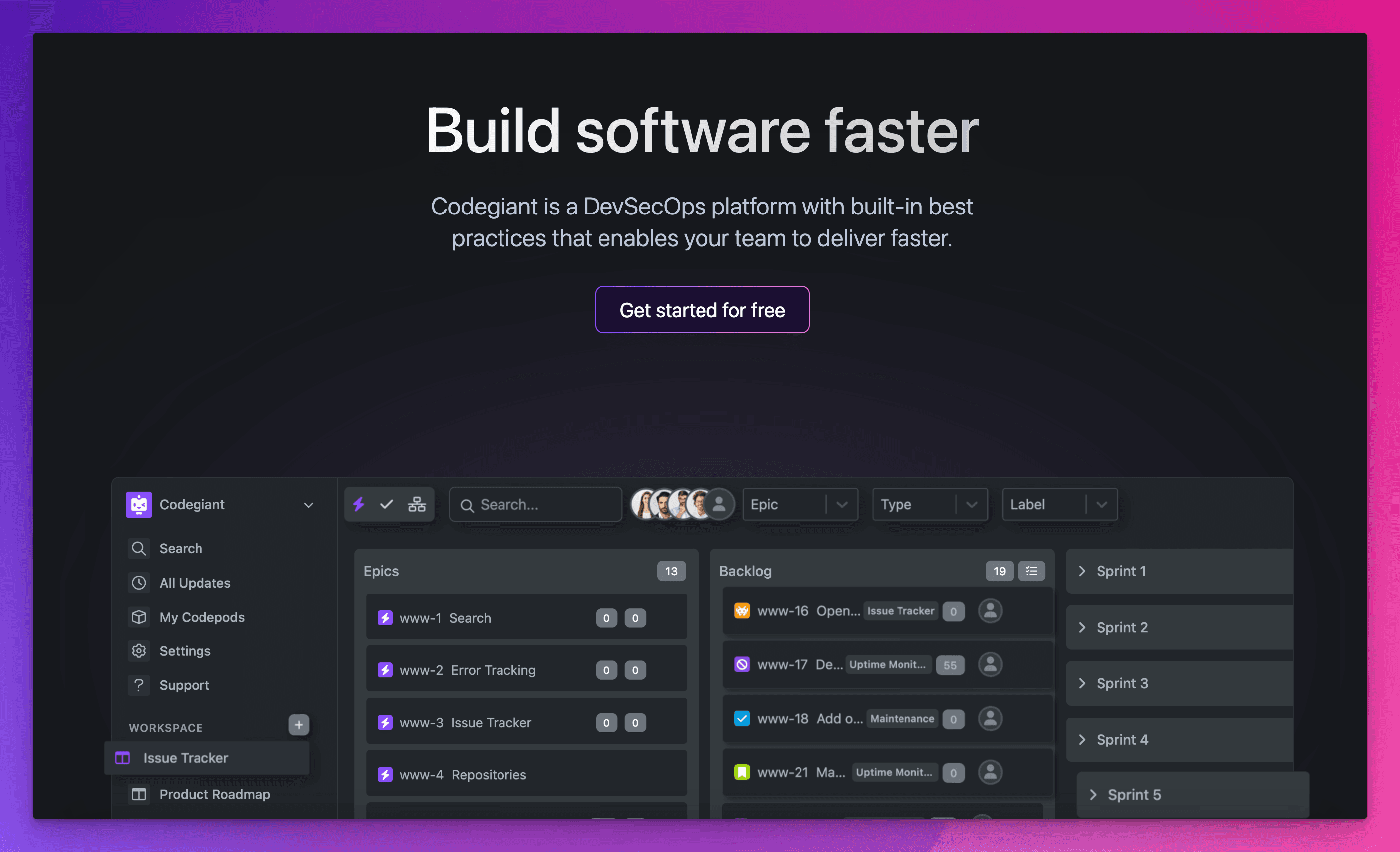1400x852 pixels.
Task: Select the hierarchy tree view icon
Action: pos(417,504)
